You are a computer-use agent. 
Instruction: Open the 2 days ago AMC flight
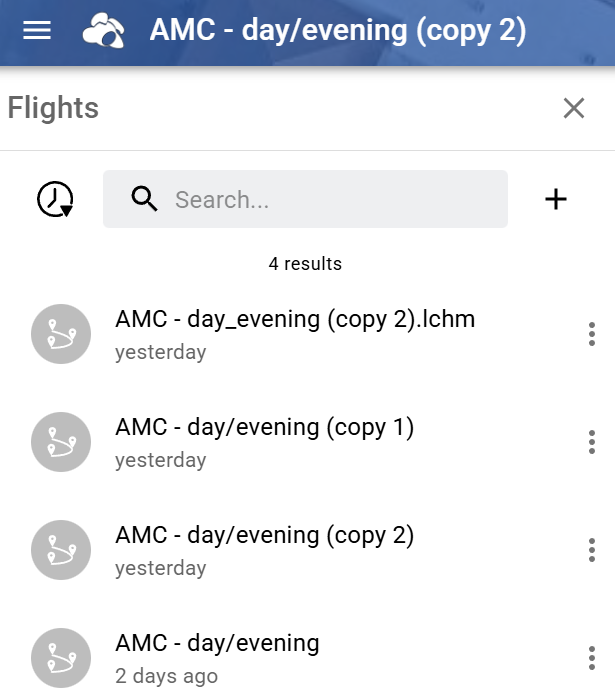click(x=218, y=644)
